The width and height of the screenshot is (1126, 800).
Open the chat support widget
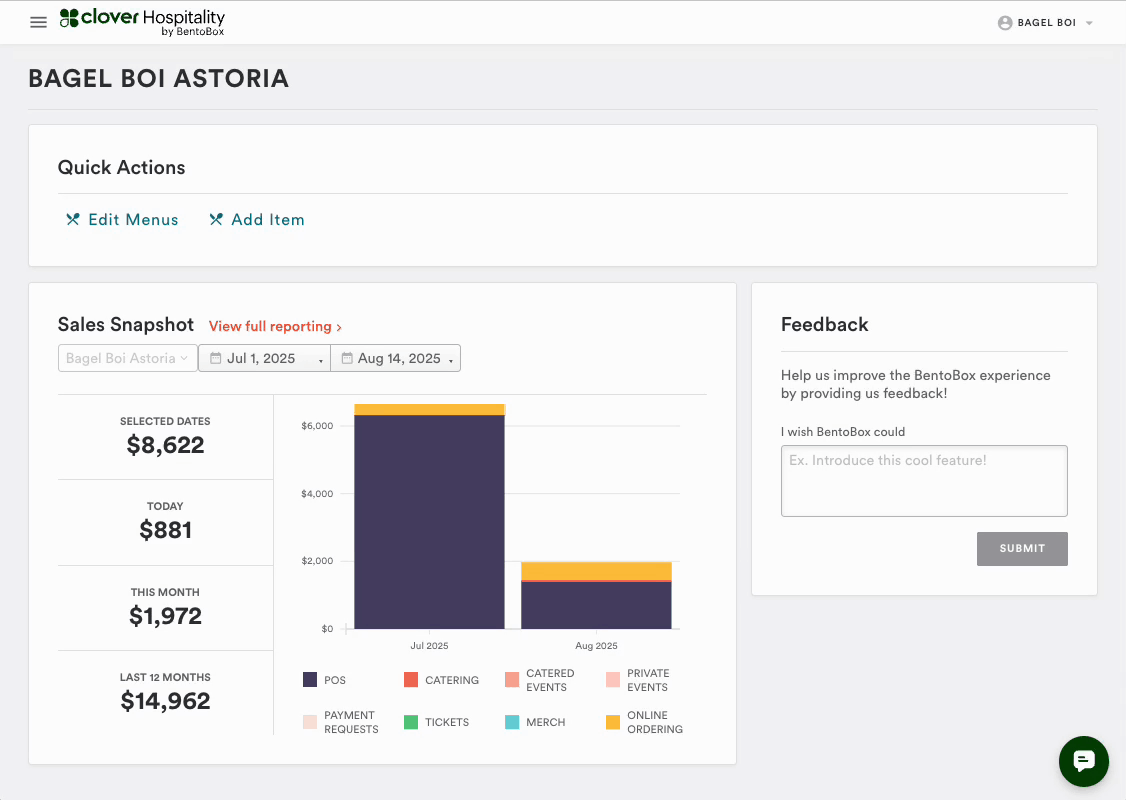tap(1084, 761)
